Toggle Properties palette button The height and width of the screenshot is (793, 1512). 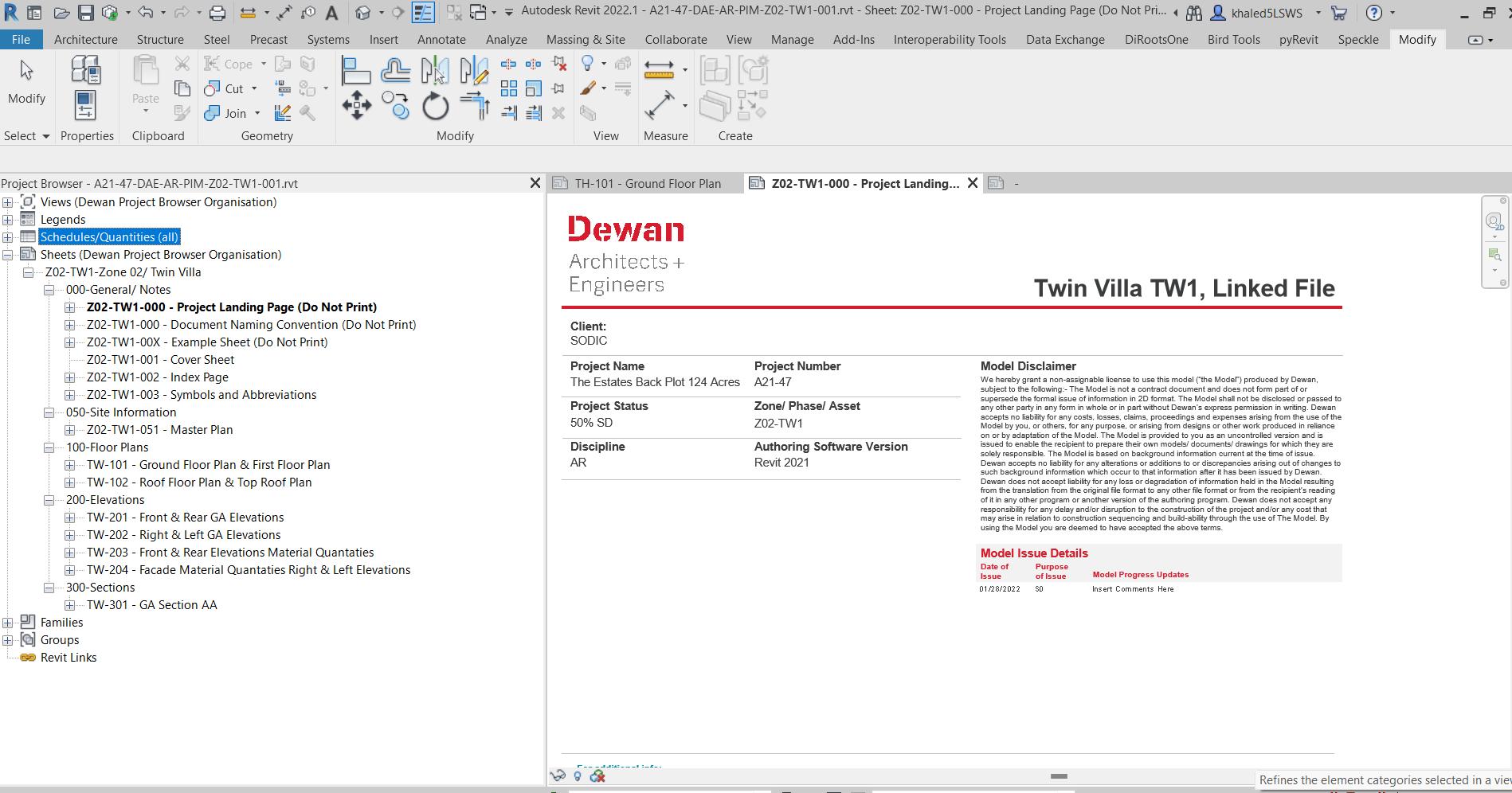point(85,106)
